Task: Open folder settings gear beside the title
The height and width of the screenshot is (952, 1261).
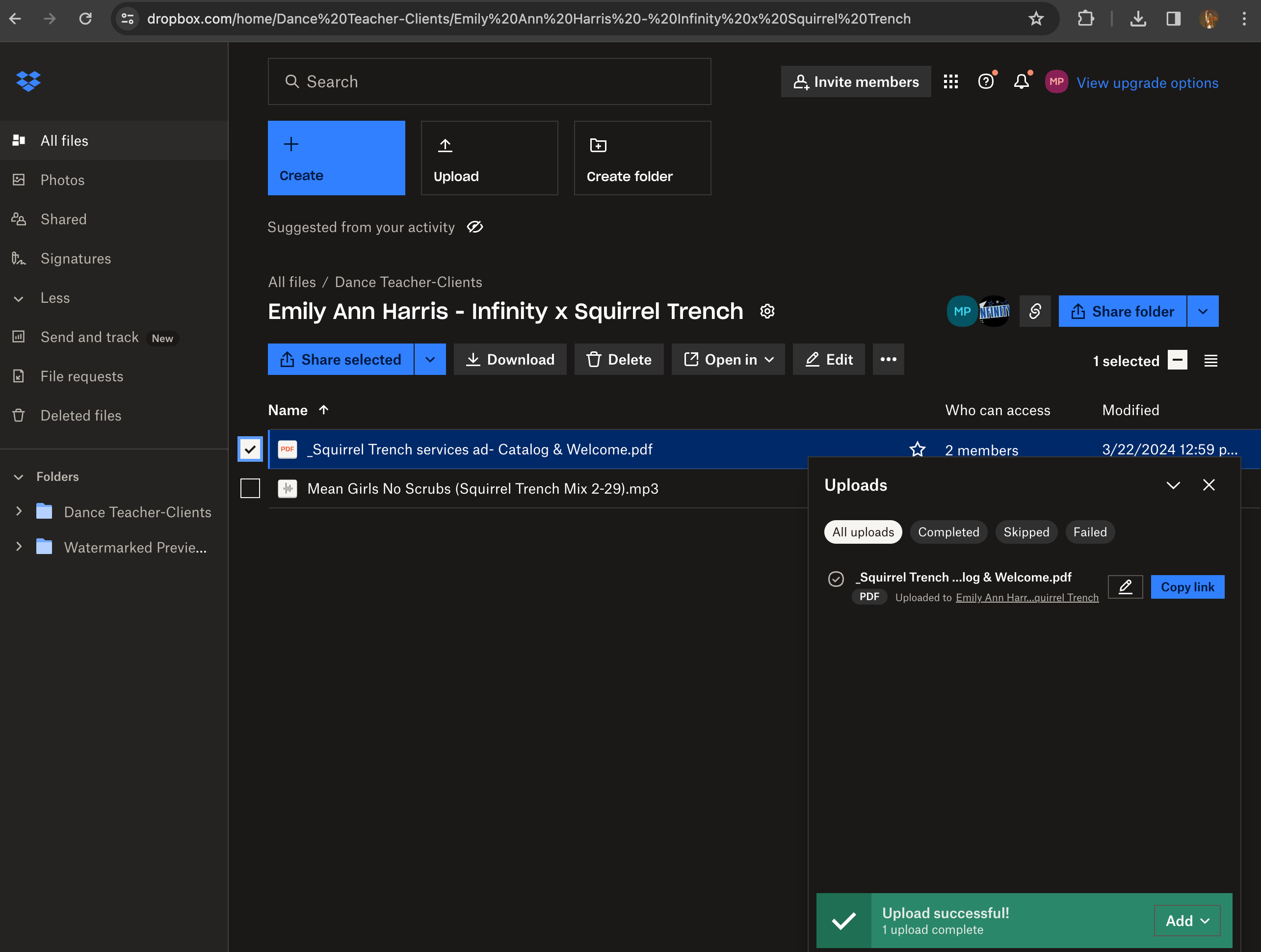Action: coord(767,311)
